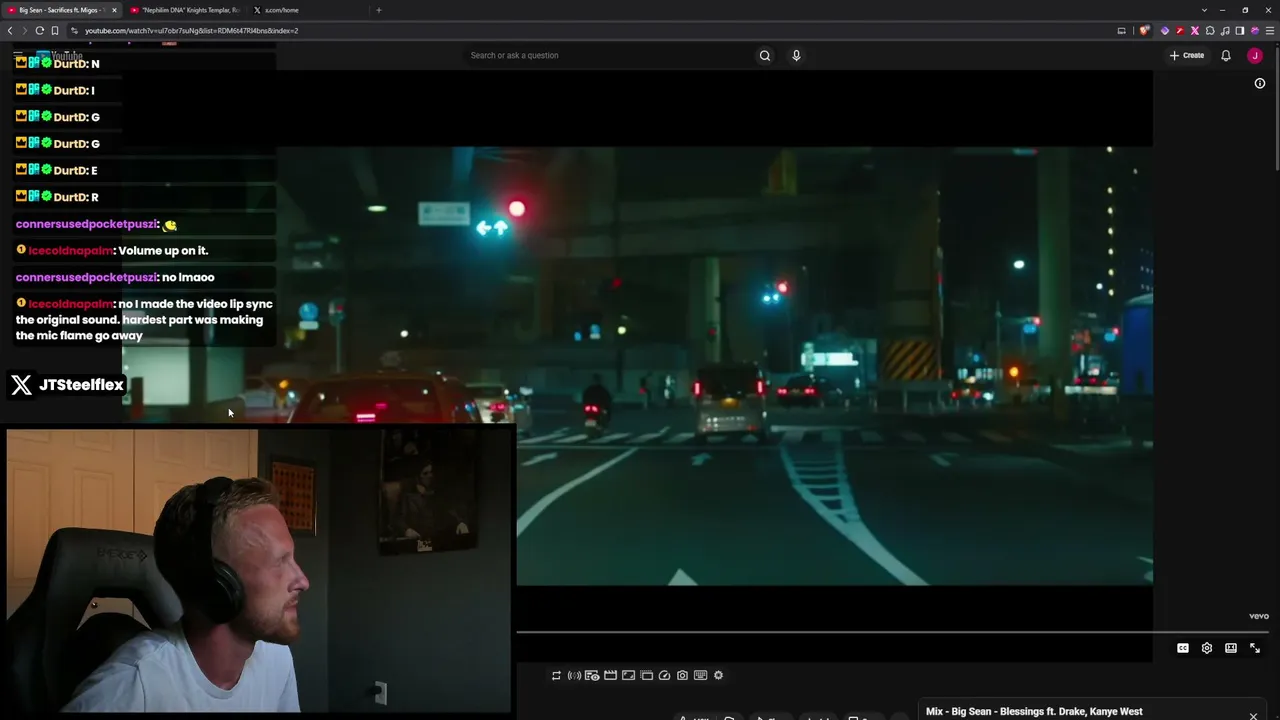Go back to the previous page
Viewport: 1280px width, 720px height.
10,31
